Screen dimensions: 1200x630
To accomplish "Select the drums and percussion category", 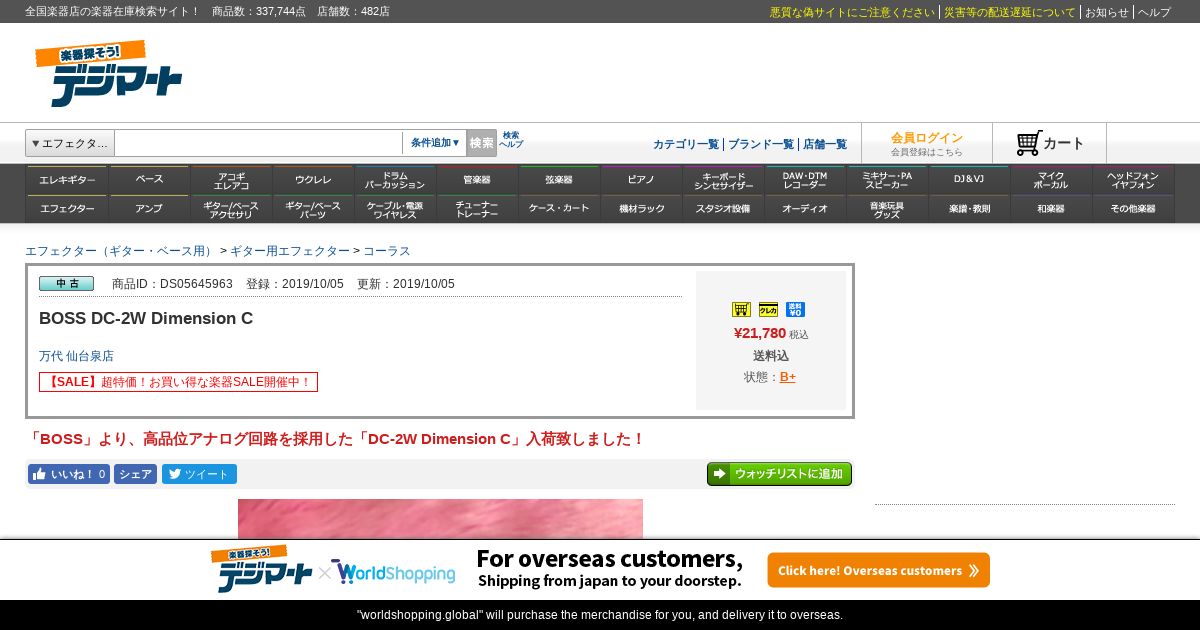I will 395,180.
